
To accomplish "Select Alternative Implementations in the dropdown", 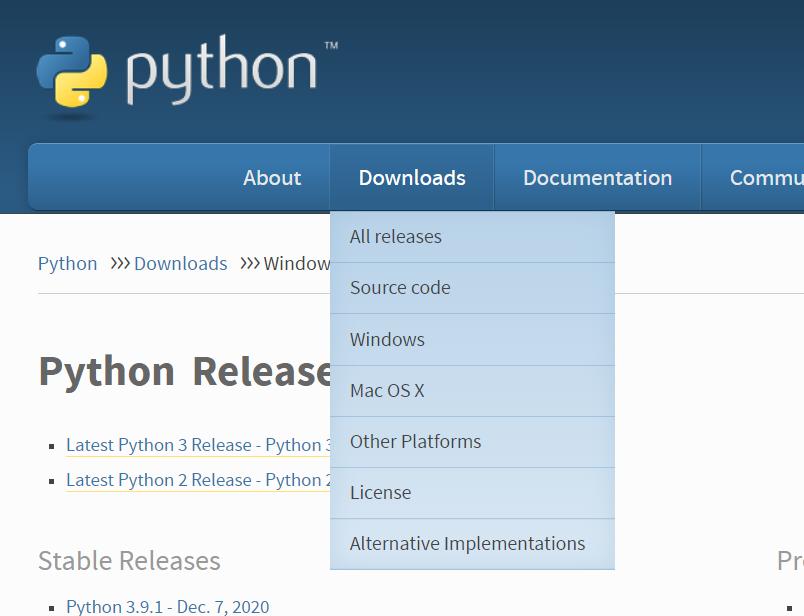I will pos(472,544).
